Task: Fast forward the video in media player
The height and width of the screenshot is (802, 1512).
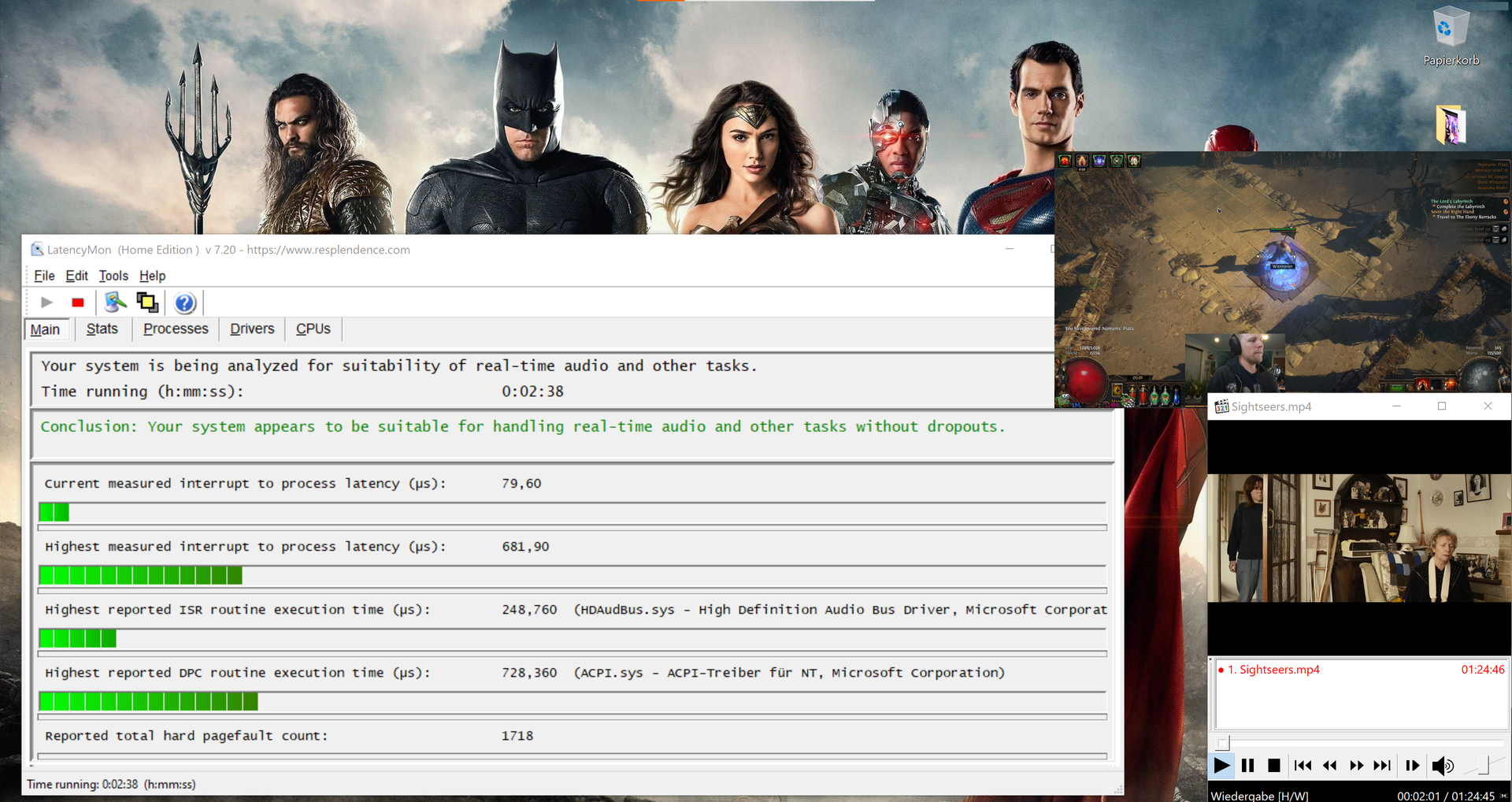Action: pos(1356,765)
